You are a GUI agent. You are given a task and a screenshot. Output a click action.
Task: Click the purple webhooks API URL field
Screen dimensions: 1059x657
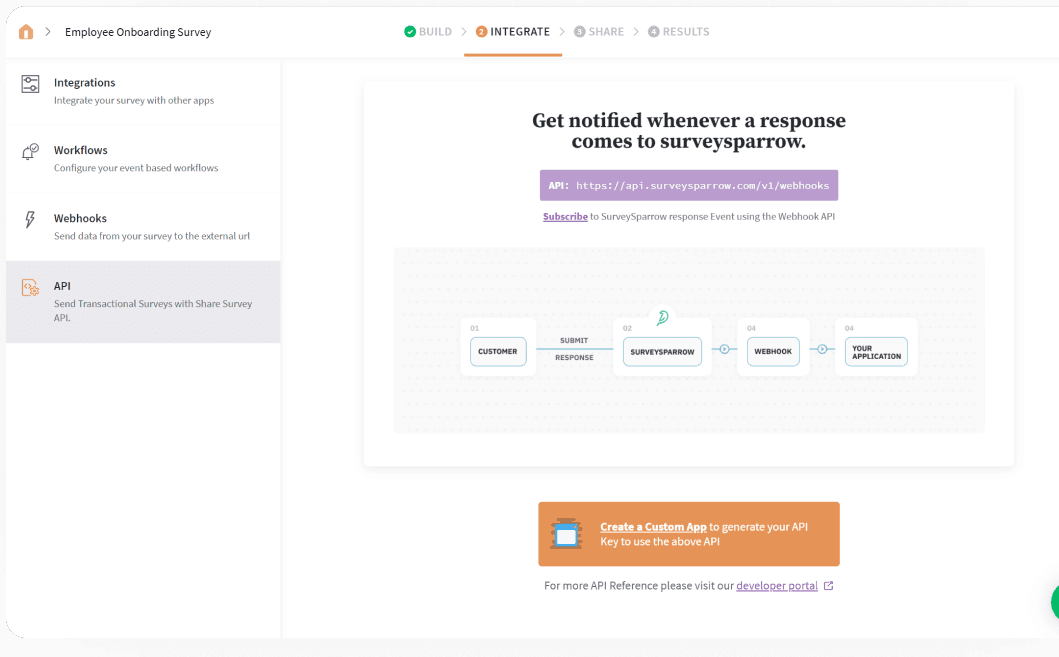tap(688, 185)
